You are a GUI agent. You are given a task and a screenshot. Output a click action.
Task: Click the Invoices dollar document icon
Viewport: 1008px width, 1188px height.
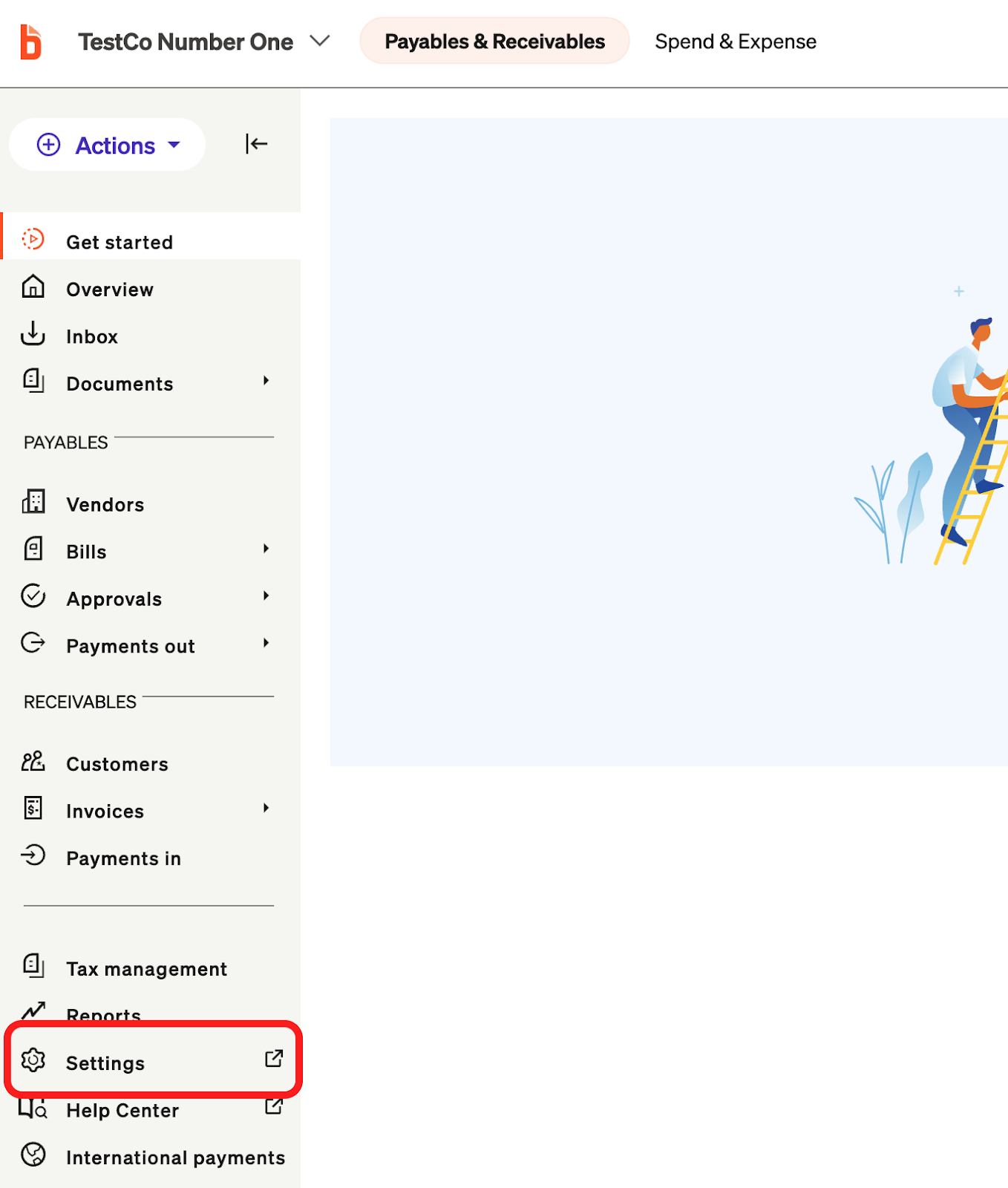click(x=33, y=808)
